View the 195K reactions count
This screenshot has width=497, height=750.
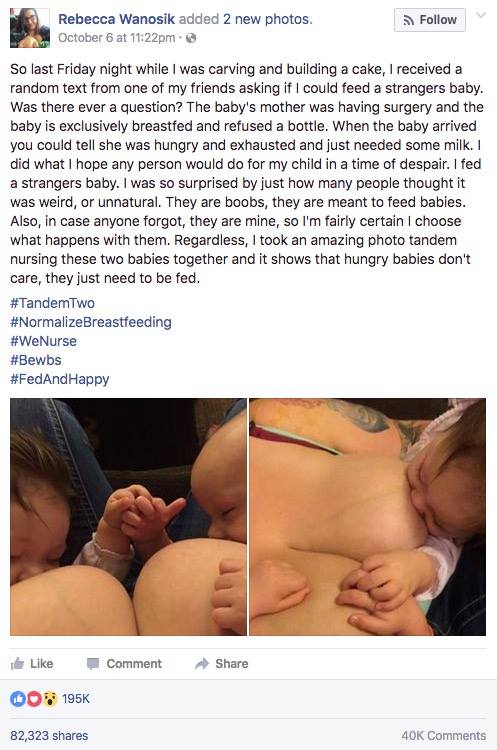[76, 699]
